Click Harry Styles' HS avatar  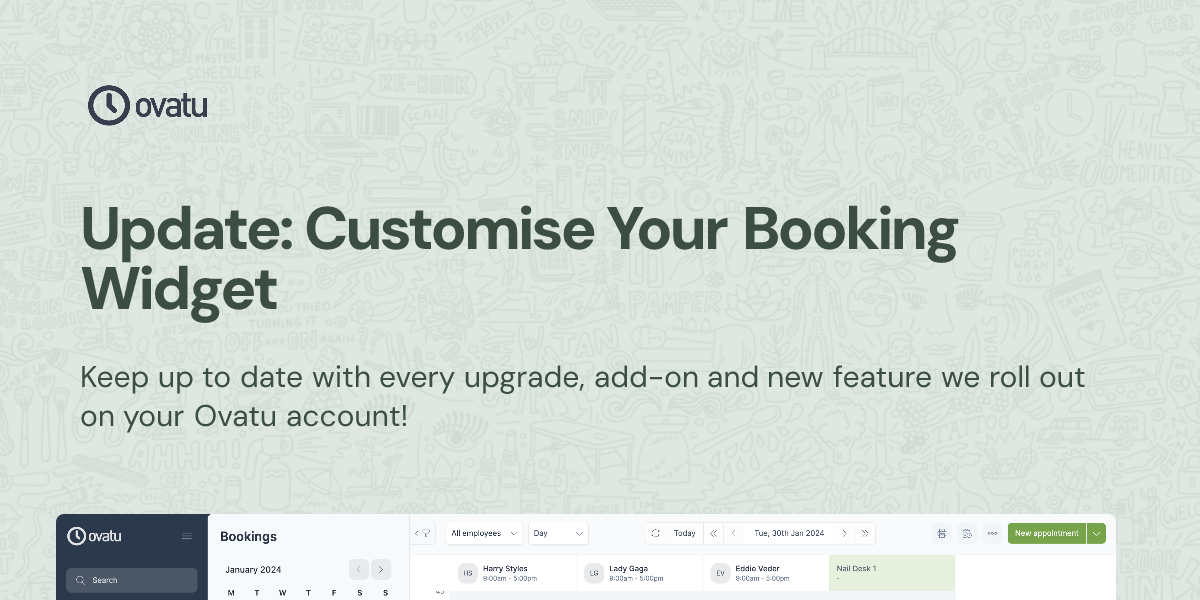tap(467, 572)
